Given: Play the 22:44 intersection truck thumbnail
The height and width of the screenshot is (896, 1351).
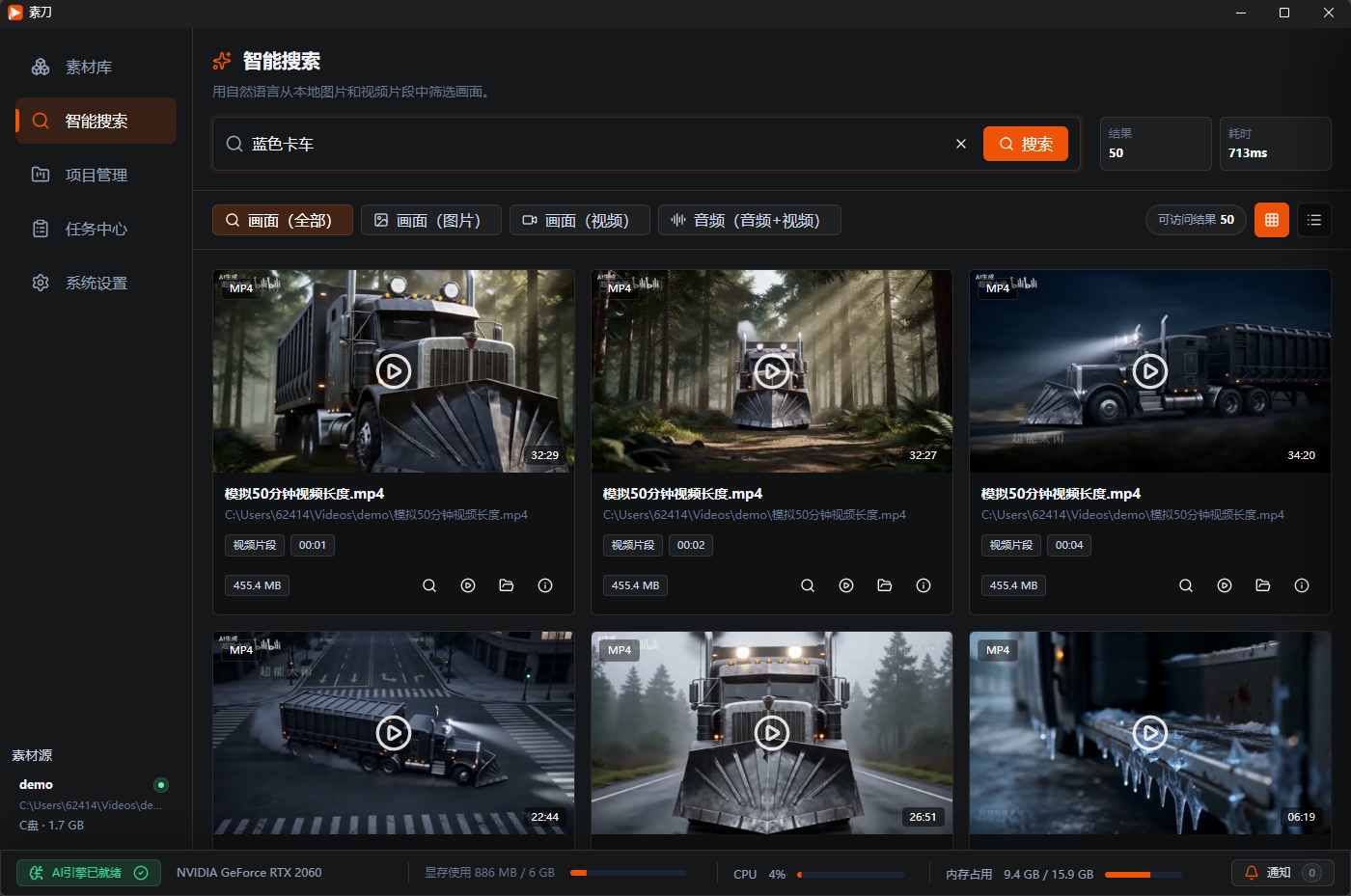Looking at the screenshot, I should 394,733.
